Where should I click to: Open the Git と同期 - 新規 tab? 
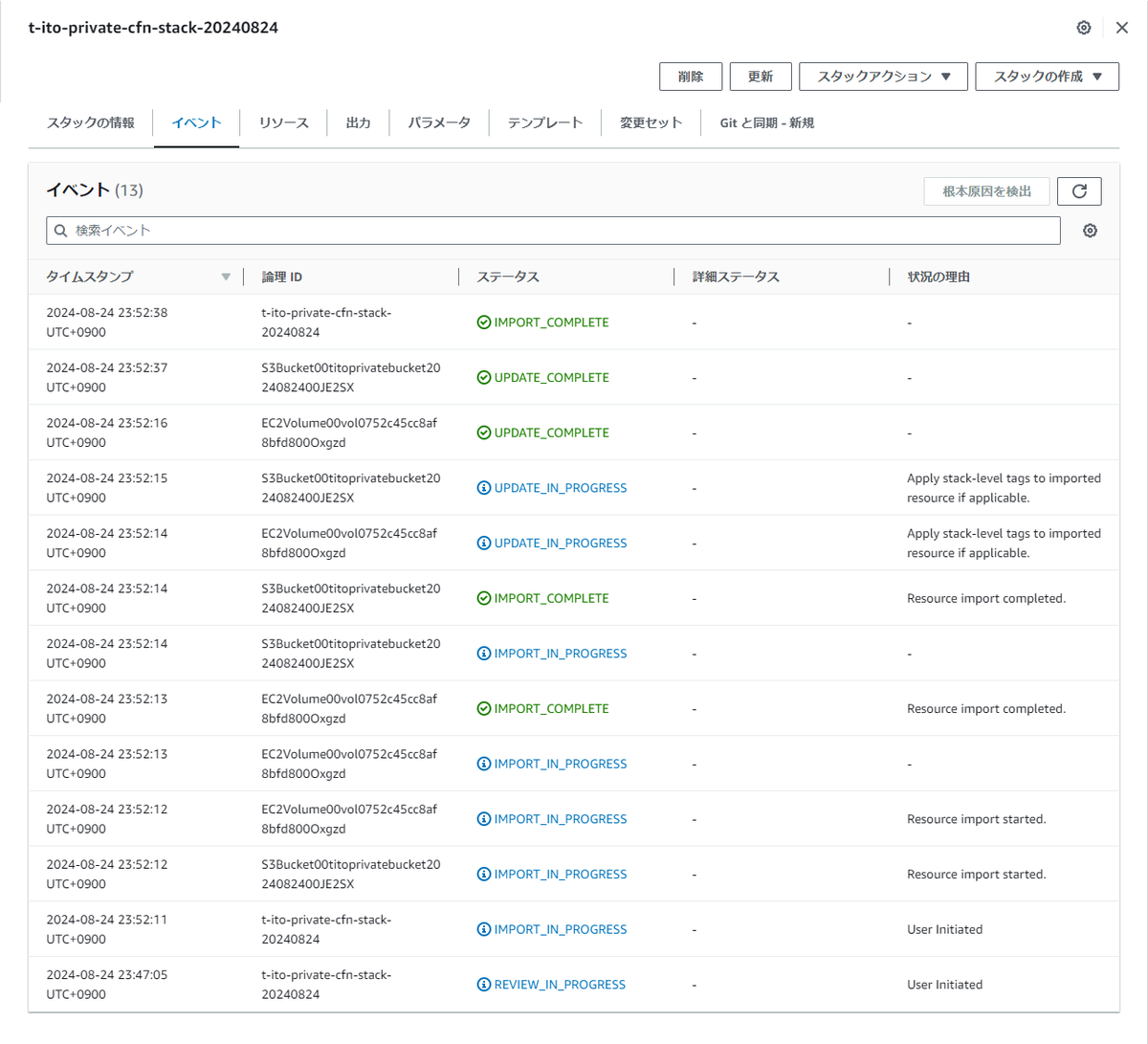(767, 122)
